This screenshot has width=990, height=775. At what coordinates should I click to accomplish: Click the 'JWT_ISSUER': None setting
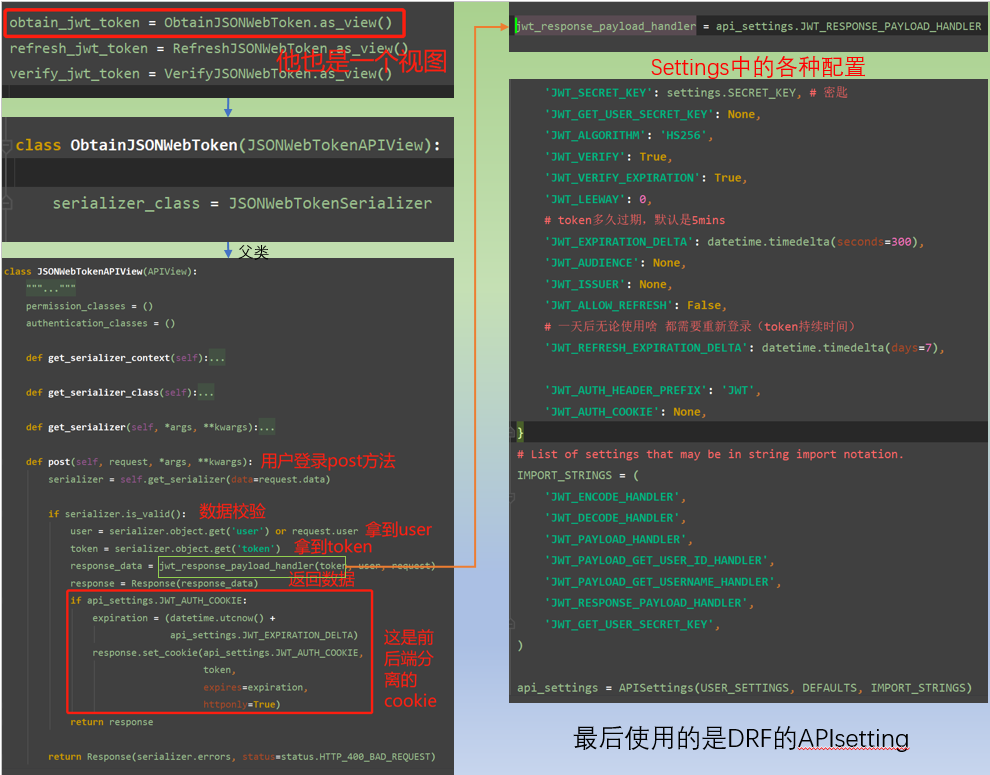(609, 285)
